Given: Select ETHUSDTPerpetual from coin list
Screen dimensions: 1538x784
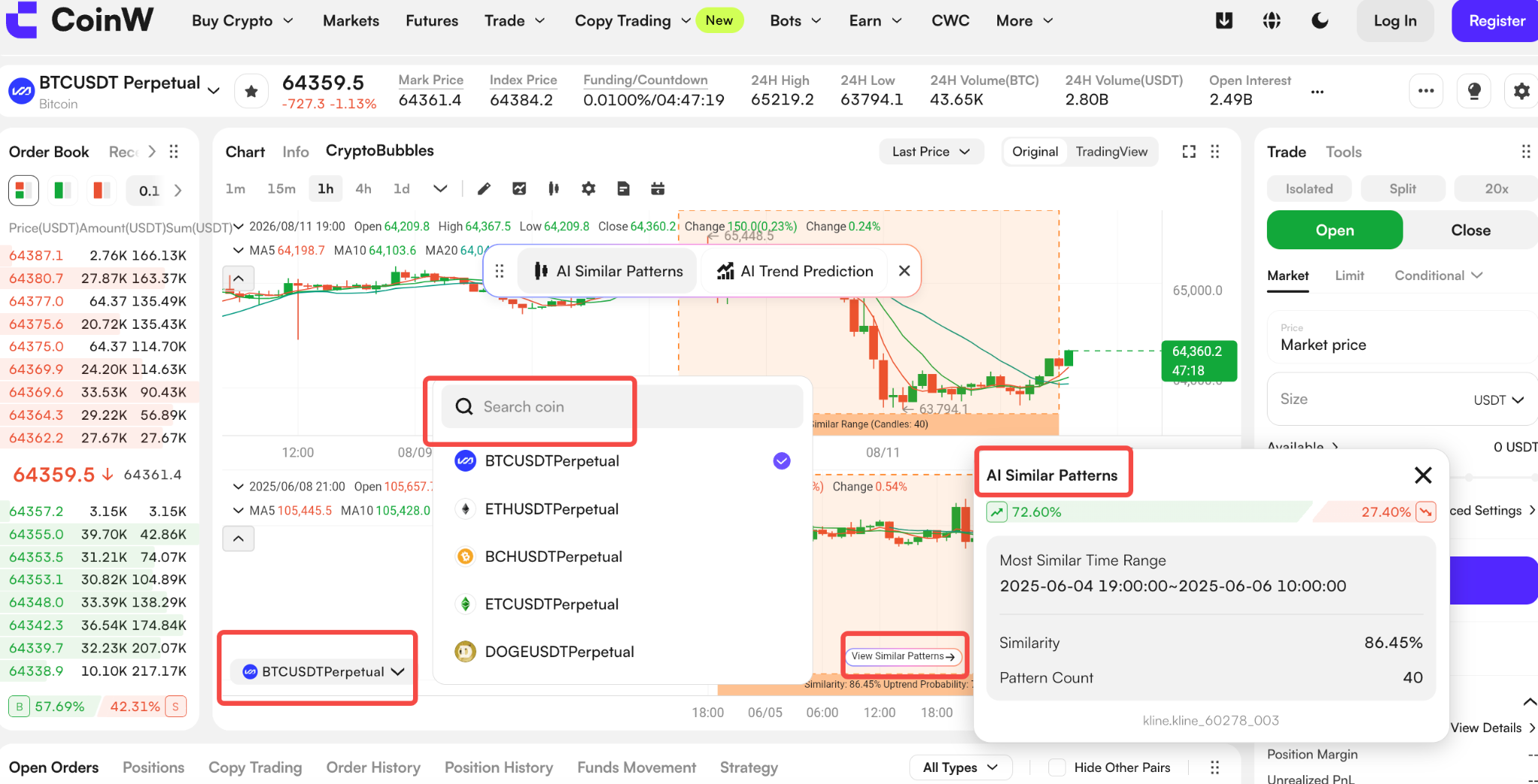Looking at the screenshot, I should pyautogui.click(x=623, y=509).
